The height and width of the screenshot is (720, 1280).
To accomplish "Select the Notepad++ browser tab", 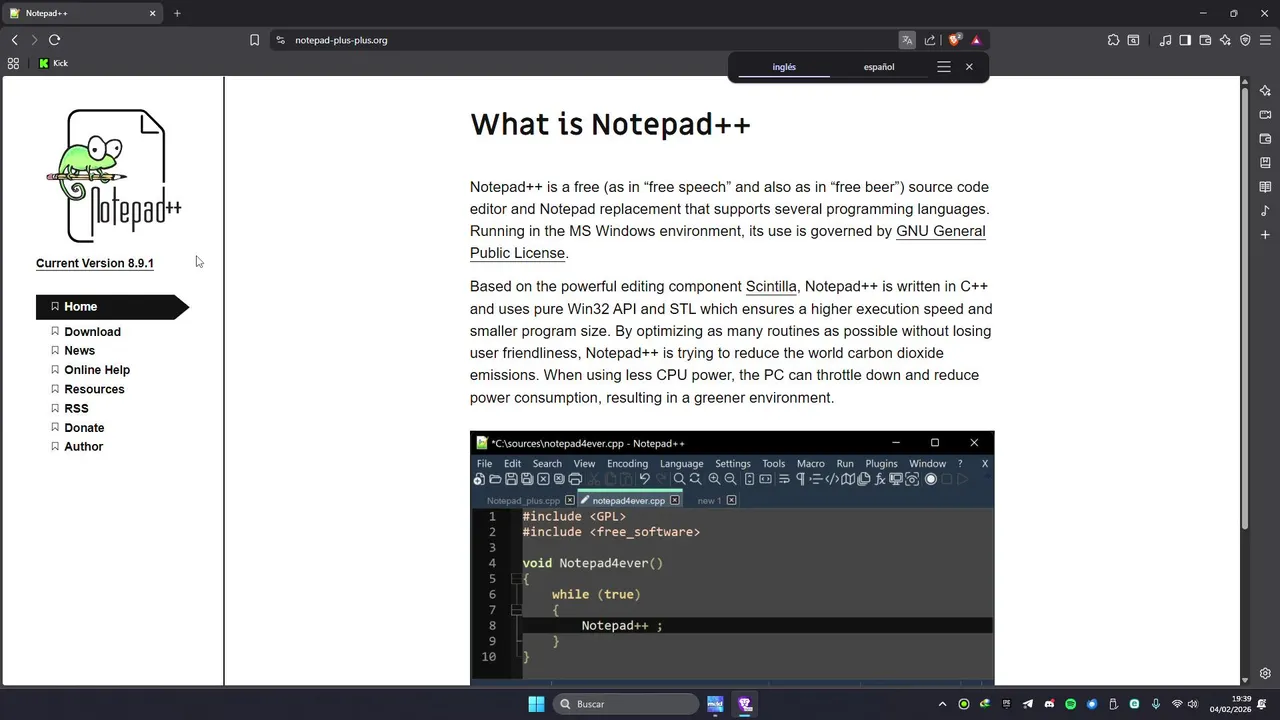I will 83,13.
